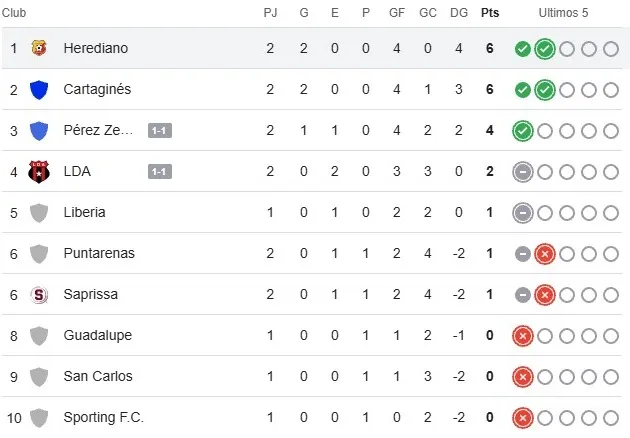Open the Cartaginés team link
The width and height of the screenshot is (630, 438).
point(97,89)
